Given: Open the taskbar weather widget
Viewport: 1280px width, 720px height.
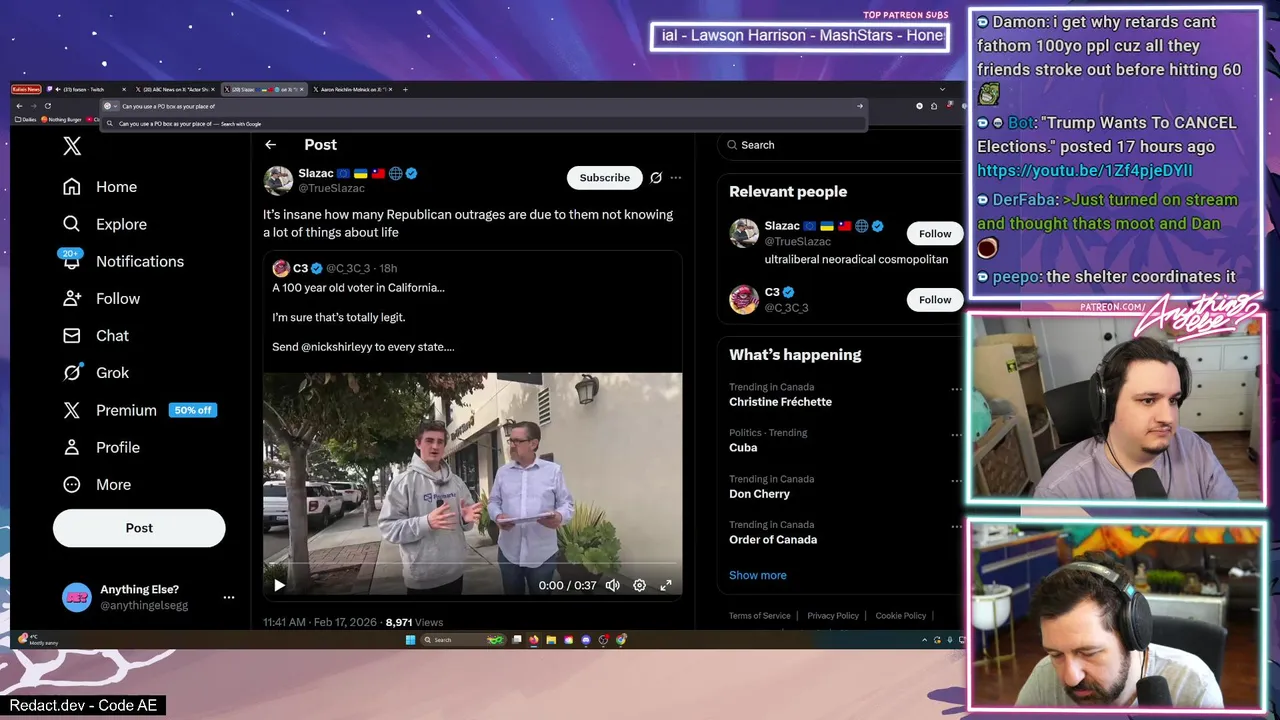Looking at the screenshot, I should [x=40, y=640].
